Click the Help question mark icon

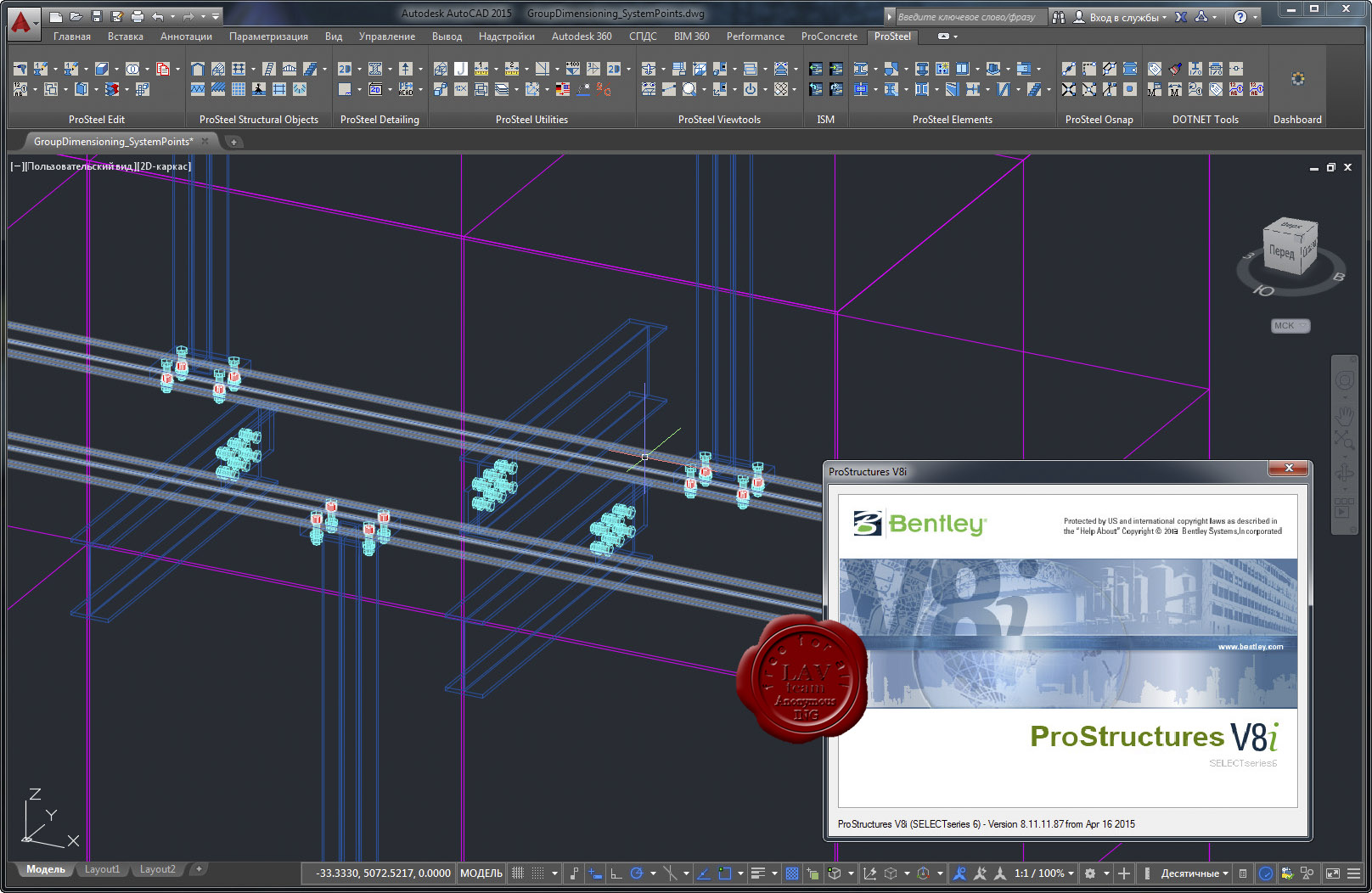coord(1240,17)
